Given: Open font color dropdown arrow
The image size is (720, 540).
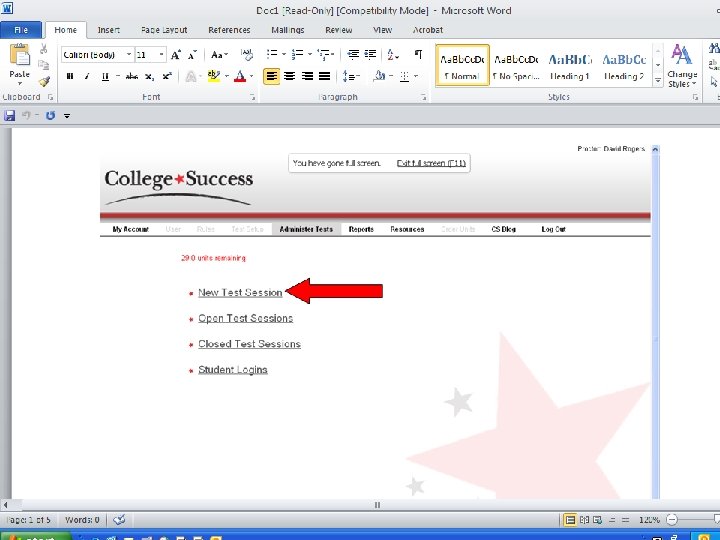Looking at the screenshot, I should point(251,76).
